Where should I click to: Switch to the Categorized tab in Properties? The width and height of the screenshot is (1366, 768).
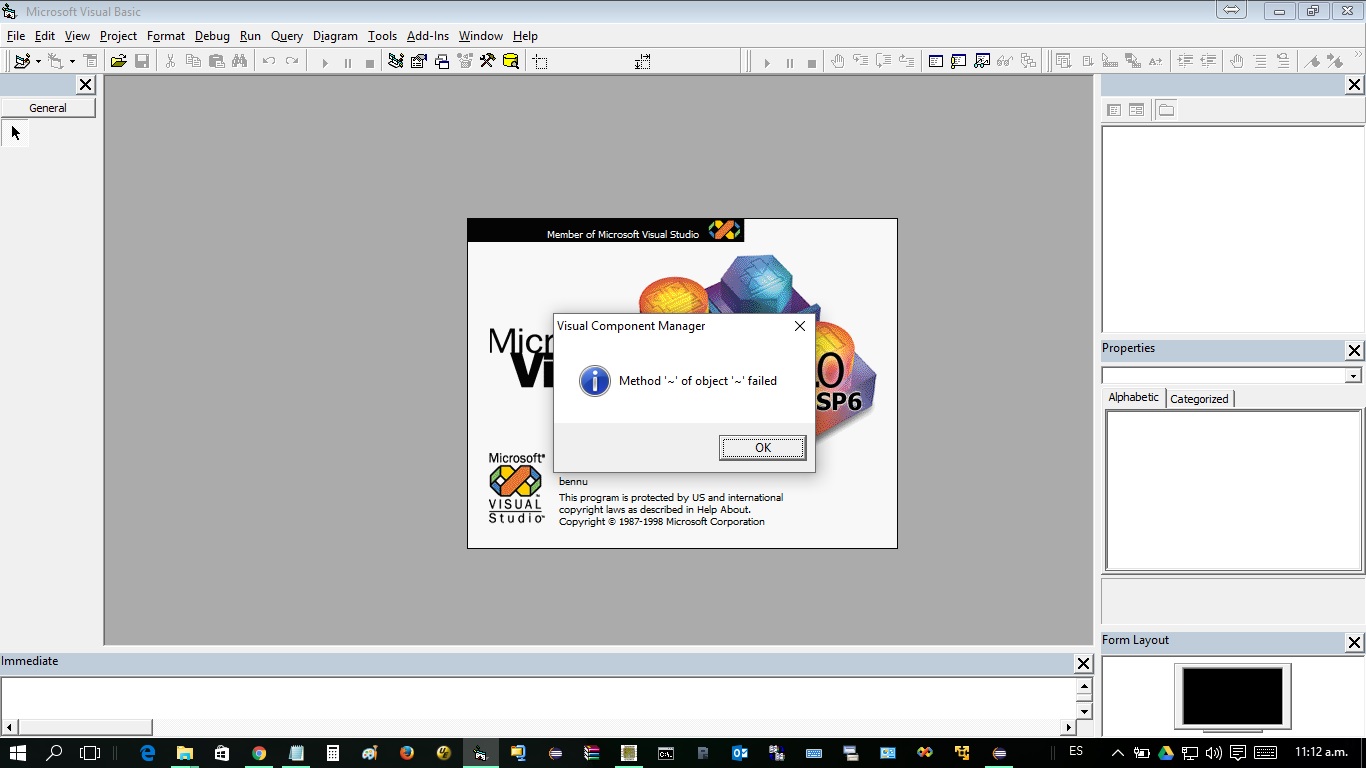pos(1199,398)
